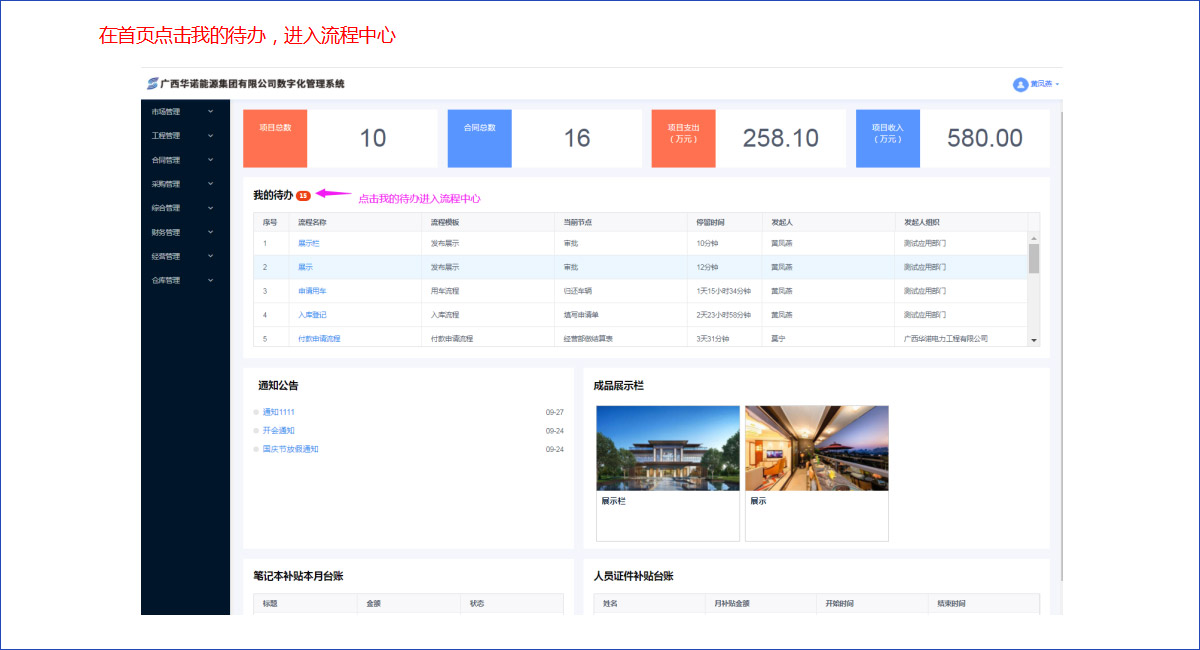
Task: Click the 通知公告 section heading
Action: [x=278, y=386]
